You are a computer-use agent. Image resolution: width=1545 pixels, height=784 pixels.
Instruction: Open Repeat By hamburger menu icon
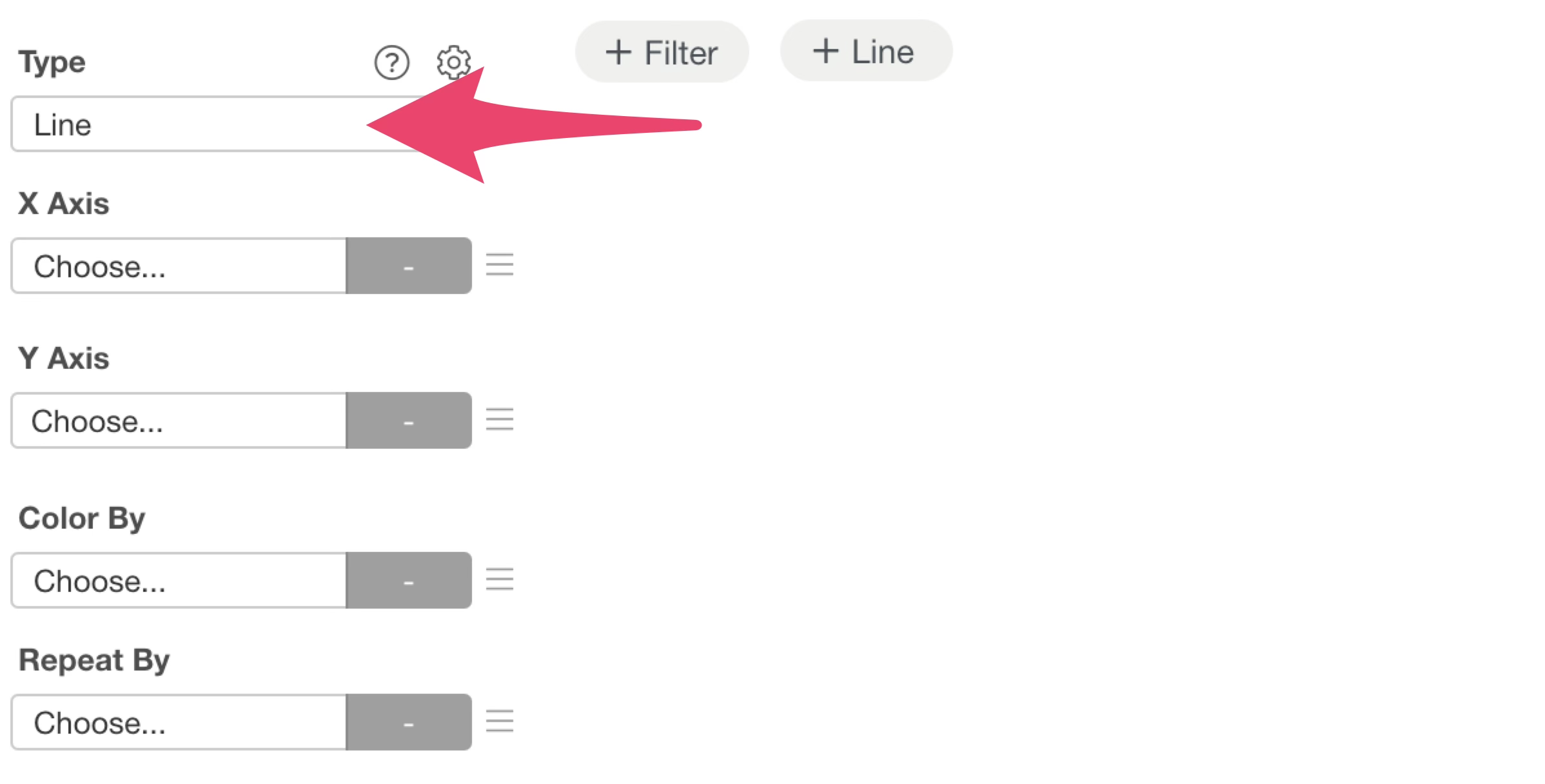pos(500,721)
